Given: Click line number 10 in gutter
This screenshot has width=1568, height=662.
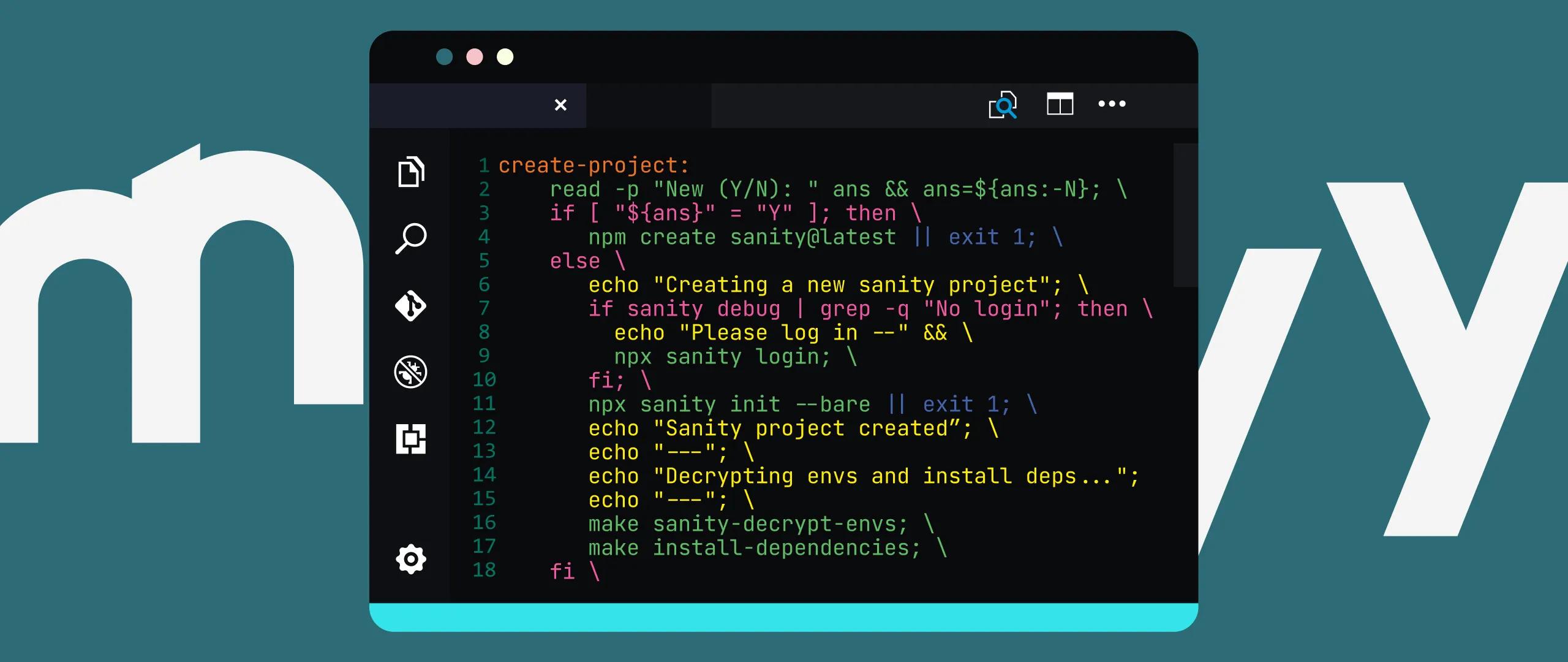Looking at the screenshot, I should [484, 380].
